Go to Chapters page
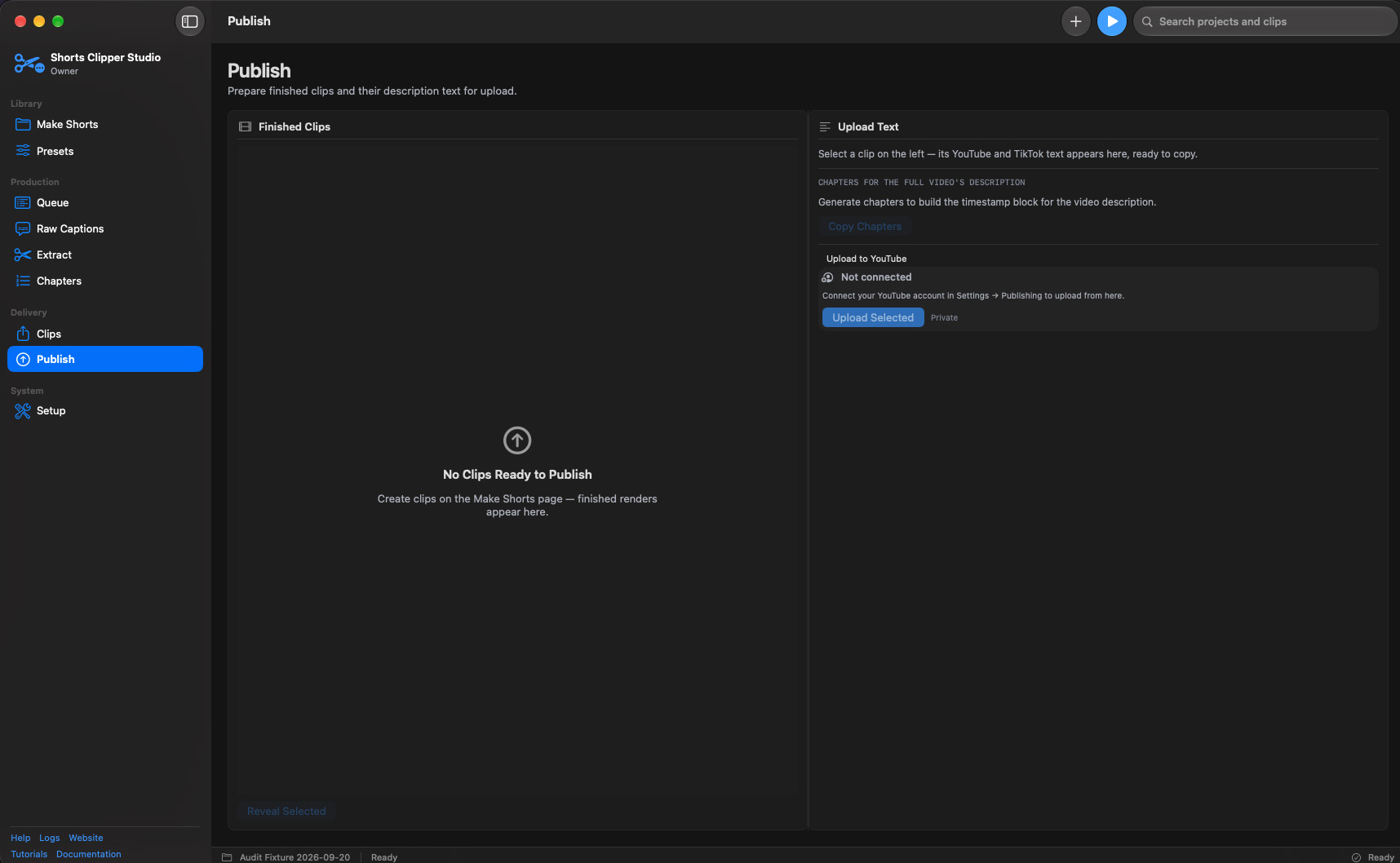Image resolution: width=1400 pixels, height=863 pixels. (x=105, y=281)
